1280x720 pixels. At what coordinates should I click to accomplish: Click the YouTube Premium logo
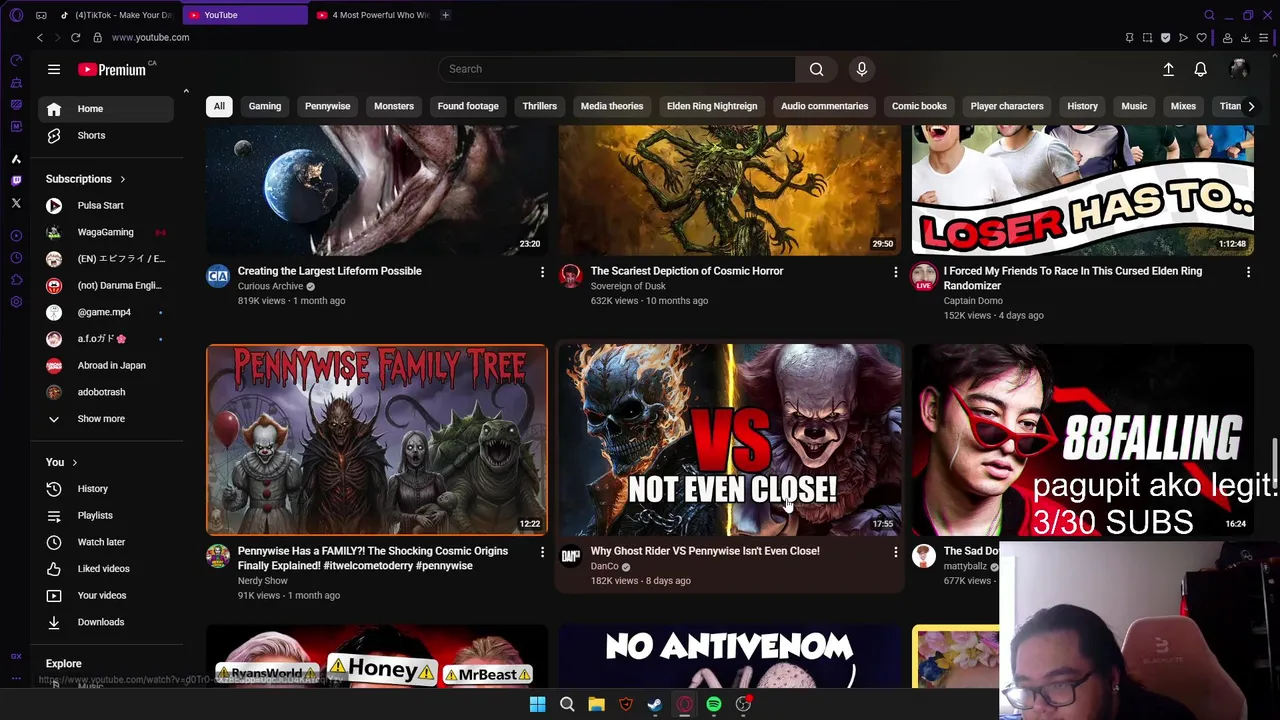[x=113, y=69]
